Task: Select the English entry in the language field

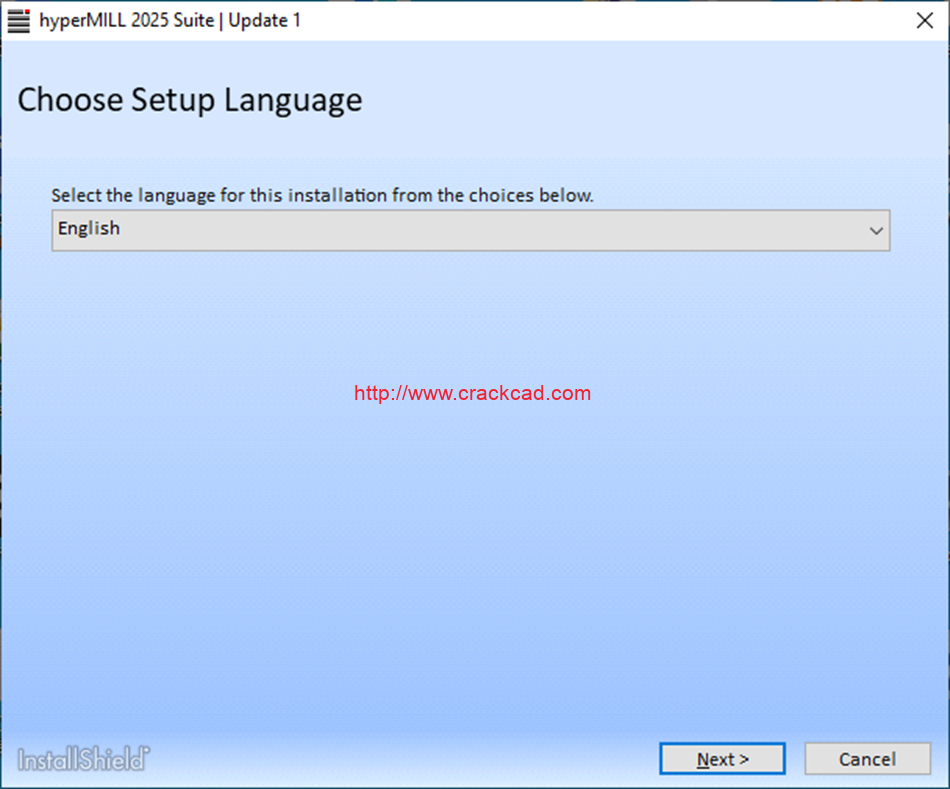Action: [89, 229]
